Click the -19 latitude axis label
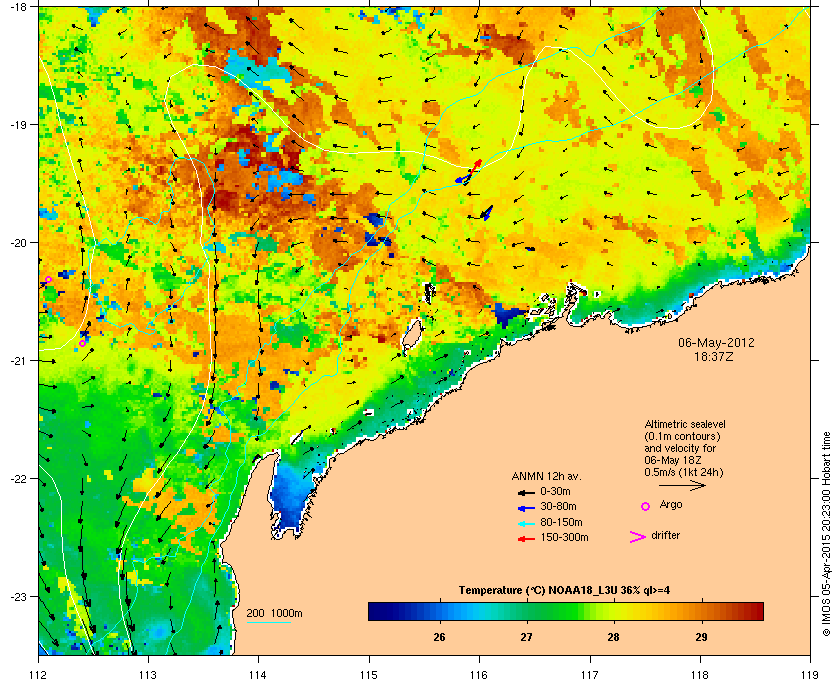Screen dimensions: 840x680 click(18, 125)
